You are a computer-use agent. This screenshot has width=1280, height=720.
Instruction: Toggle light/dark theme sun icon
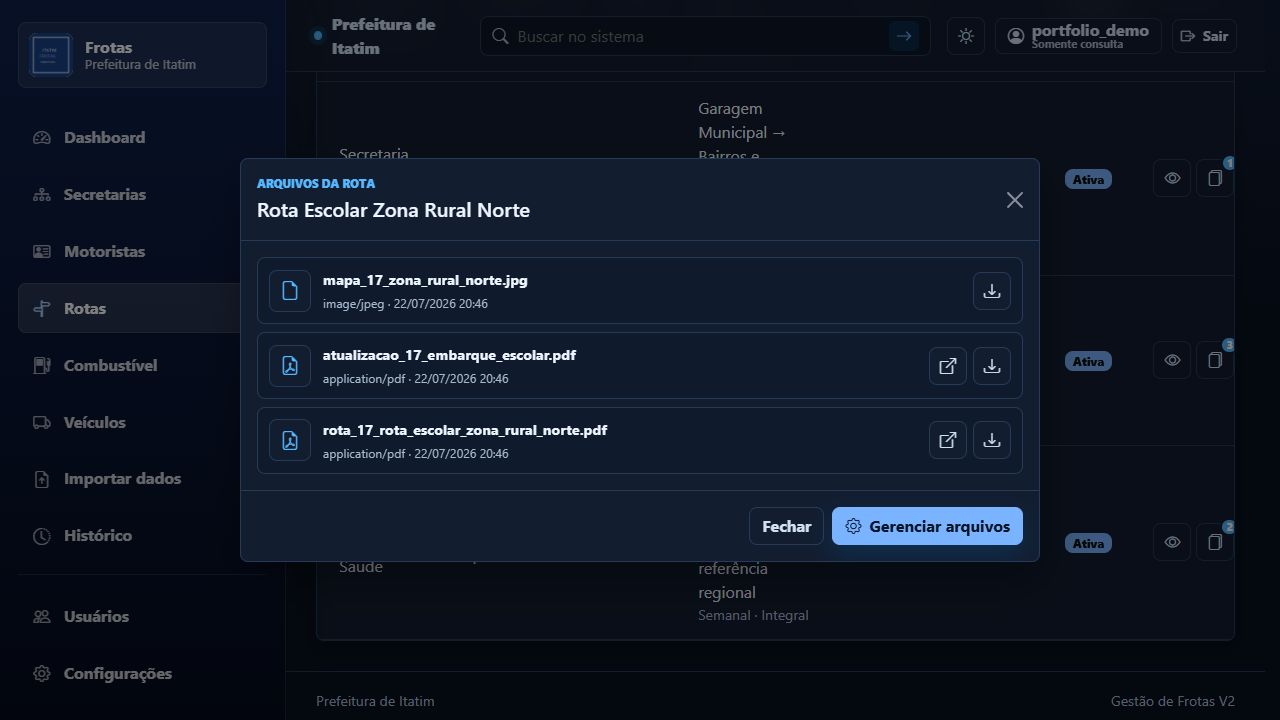(966, 36)
